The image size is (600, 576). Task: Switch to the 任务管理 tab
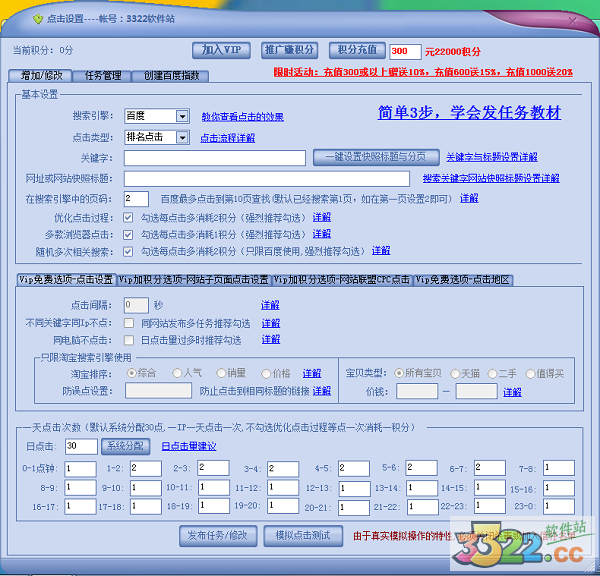pyautogui.click(x=103, y=75)
